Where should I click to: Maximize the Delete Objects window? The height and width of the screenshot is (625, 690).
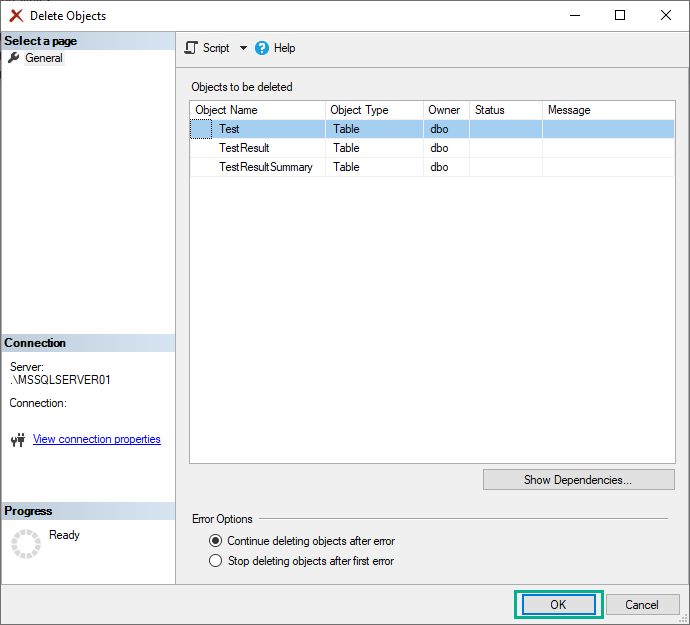click(x=620, y=15)
